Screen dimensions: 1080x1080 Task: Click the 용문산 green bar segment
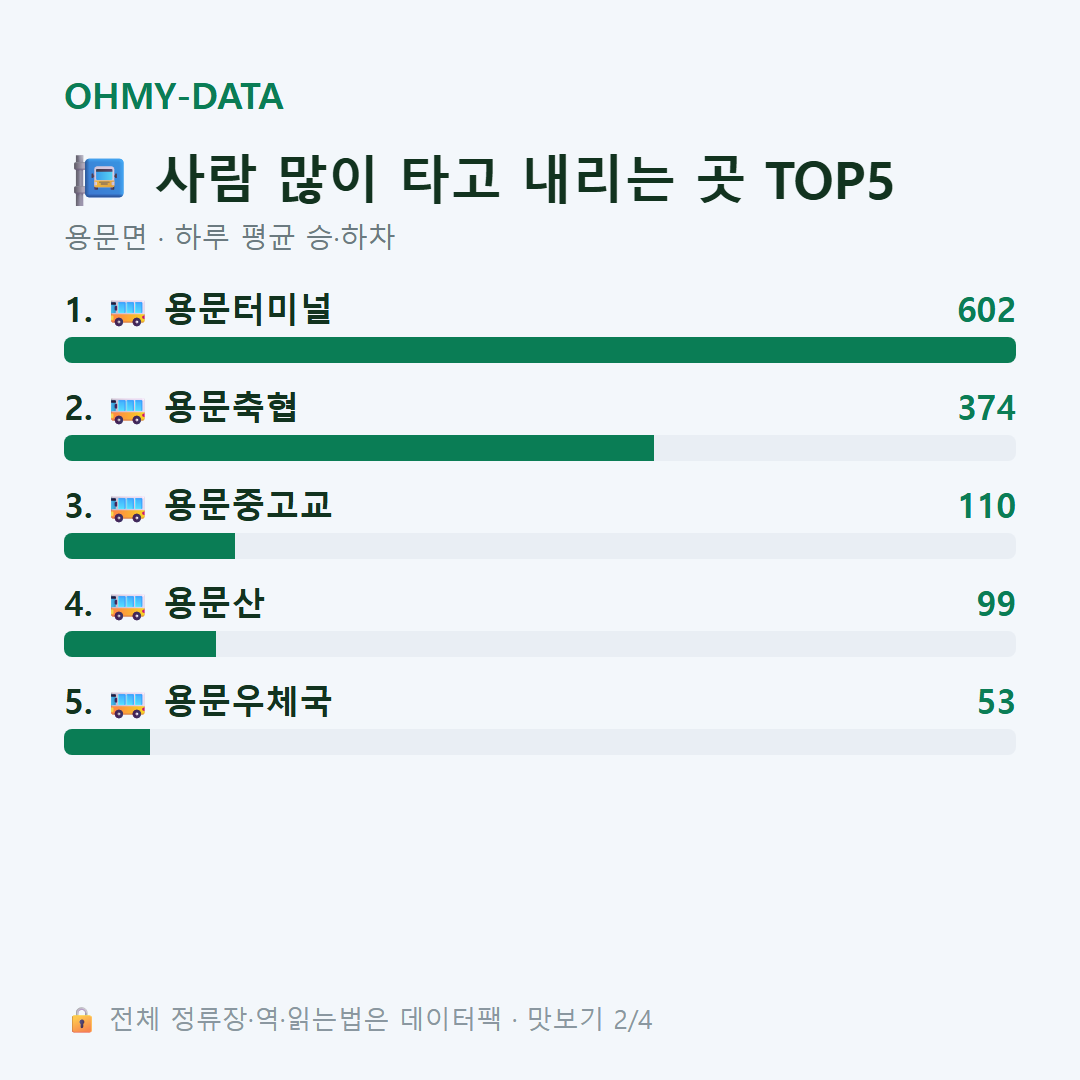tap(140, 643)
